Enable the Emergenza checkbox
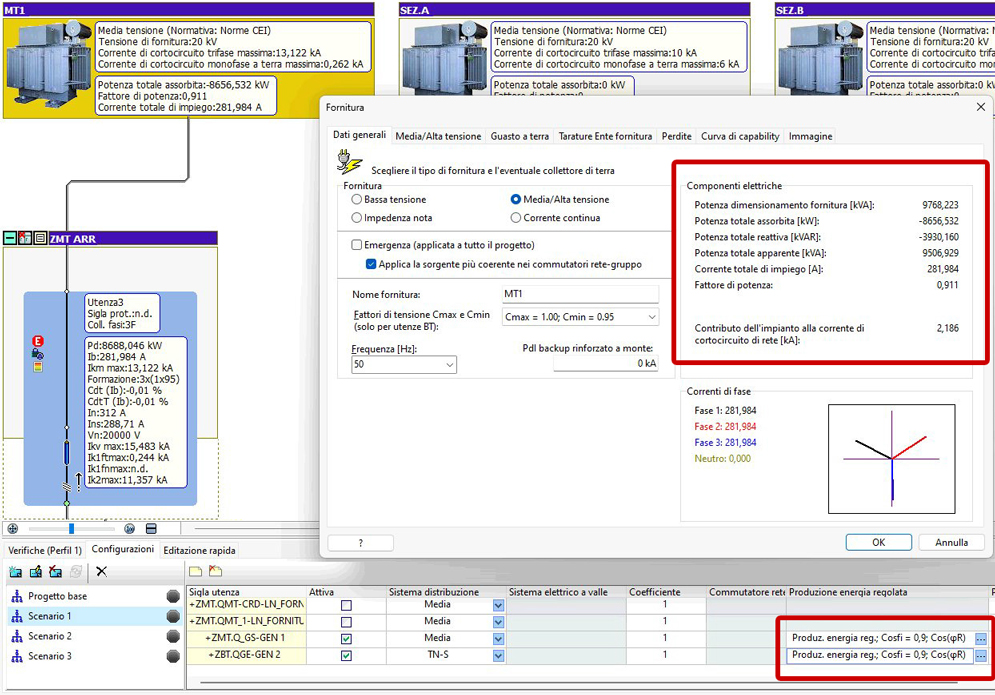This screenshot has width=995, height=695. (357, 245)
